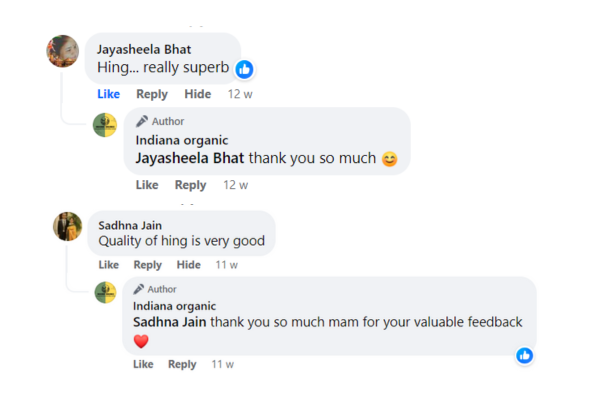Toggle Like on Jayasheela Bhat's comment

point(108,94)
